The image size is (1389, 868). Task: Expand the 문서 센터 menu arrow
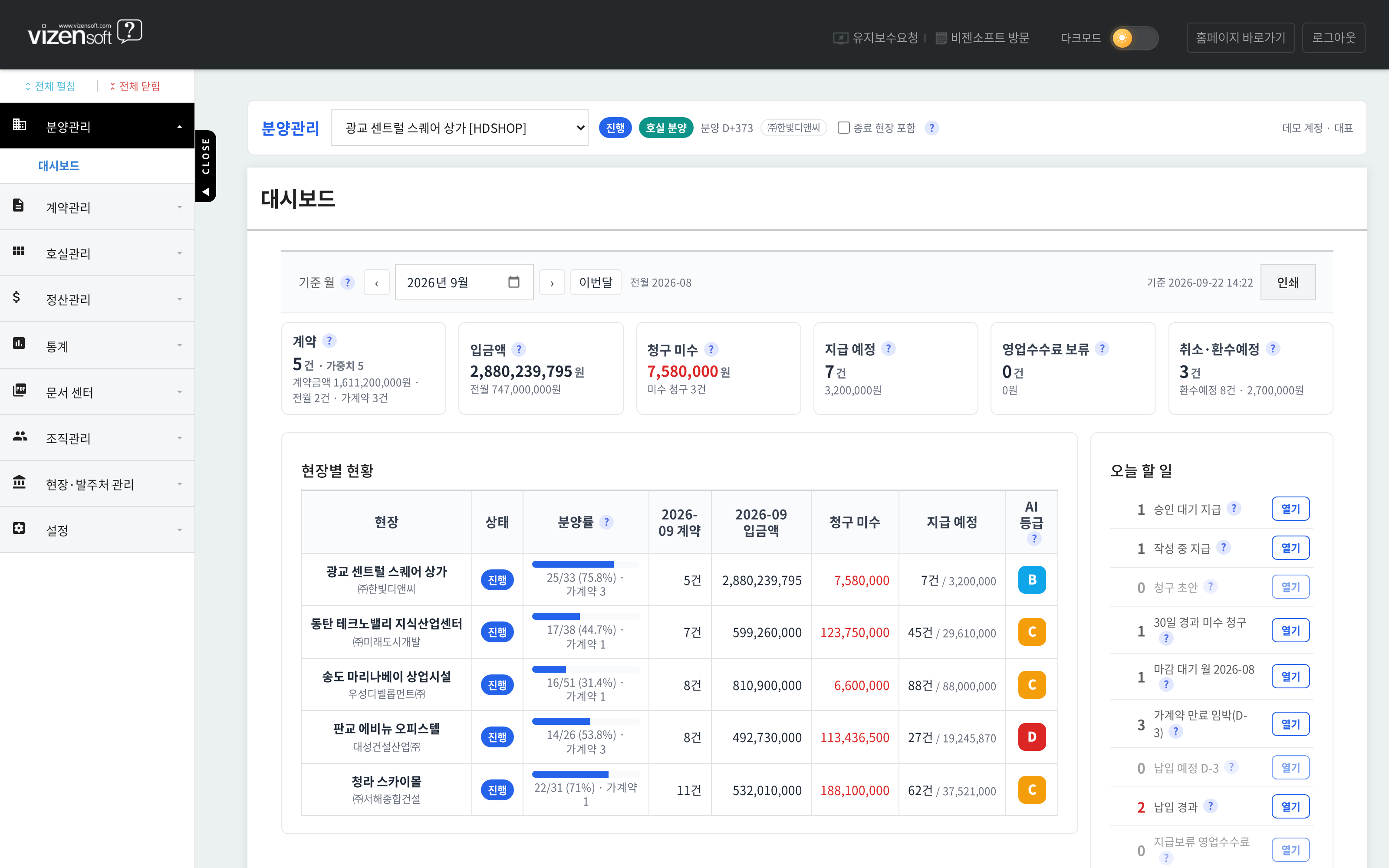click(x=180, y=392)
